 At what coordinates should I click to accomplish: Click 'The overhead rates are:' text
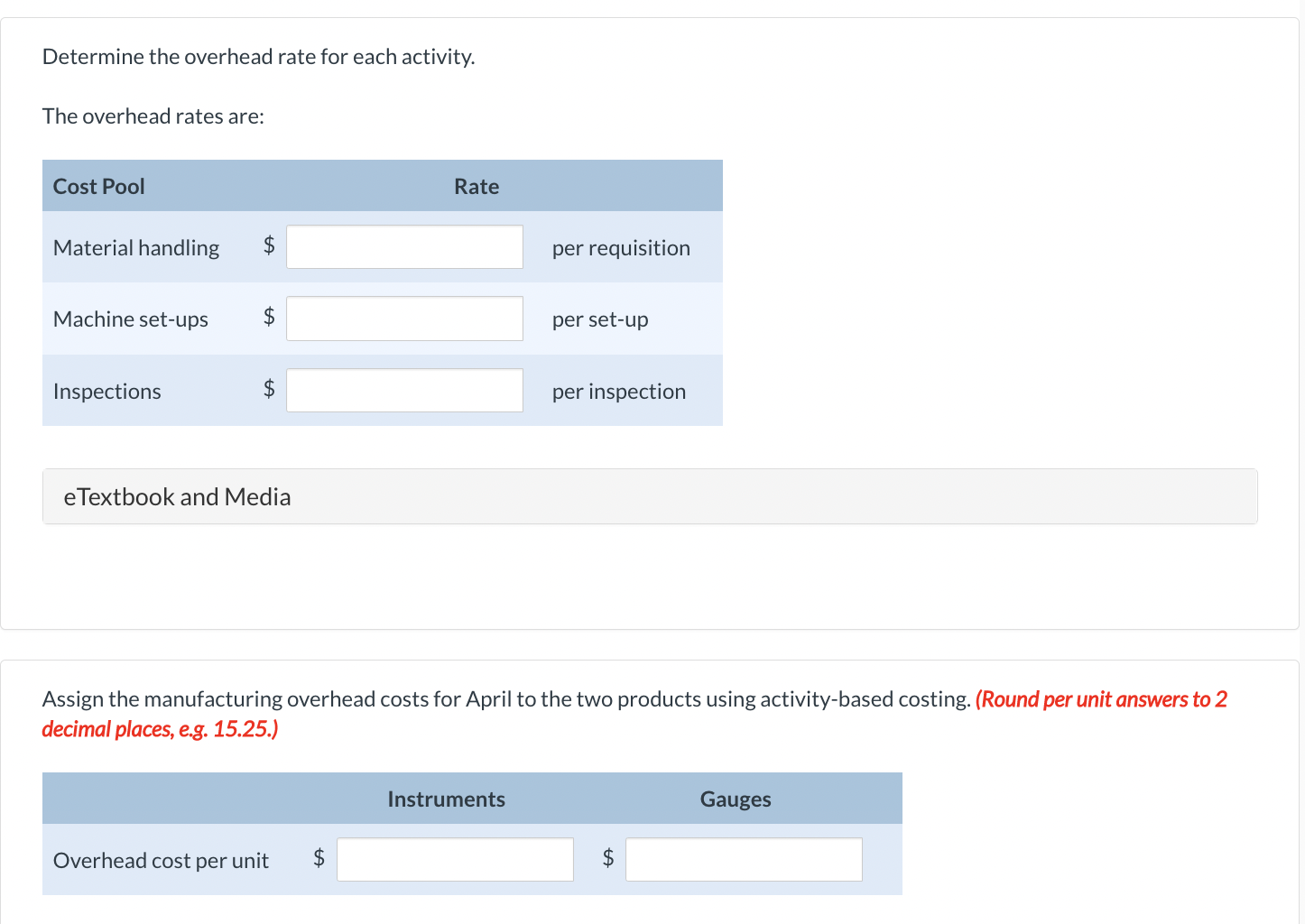(153, 116)
